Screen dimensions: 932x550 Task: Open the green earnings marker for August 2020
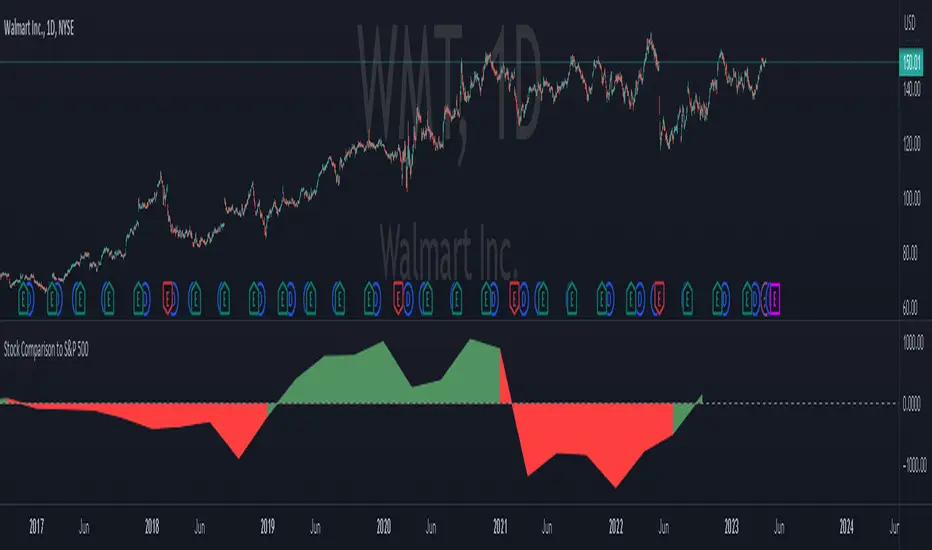click(x=456, y=298)
